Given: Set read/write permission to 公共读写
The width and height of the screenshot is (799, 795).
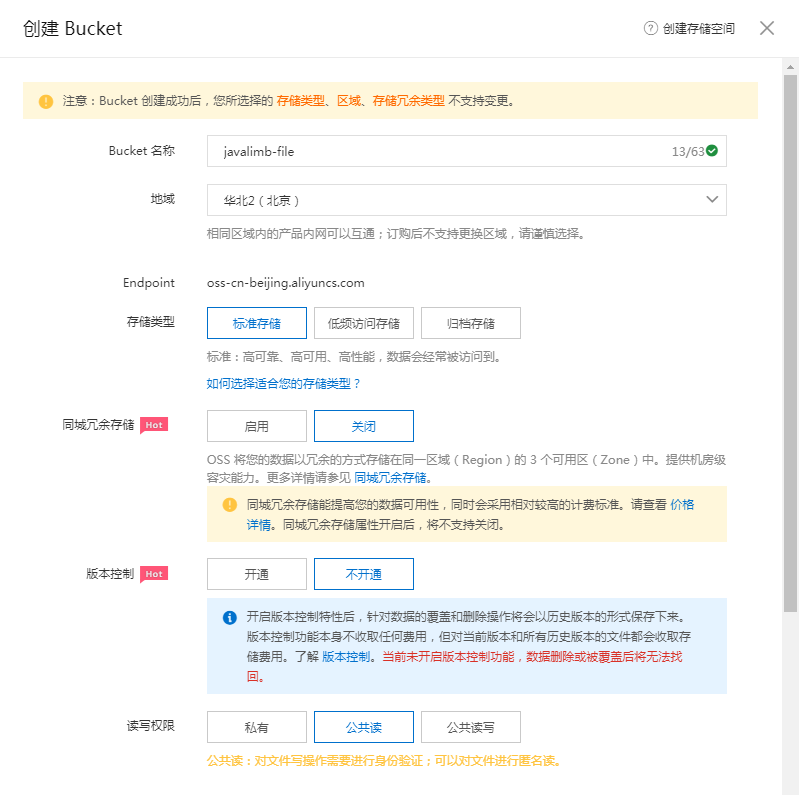Looking at the screenshot, I should pos(470,727).
